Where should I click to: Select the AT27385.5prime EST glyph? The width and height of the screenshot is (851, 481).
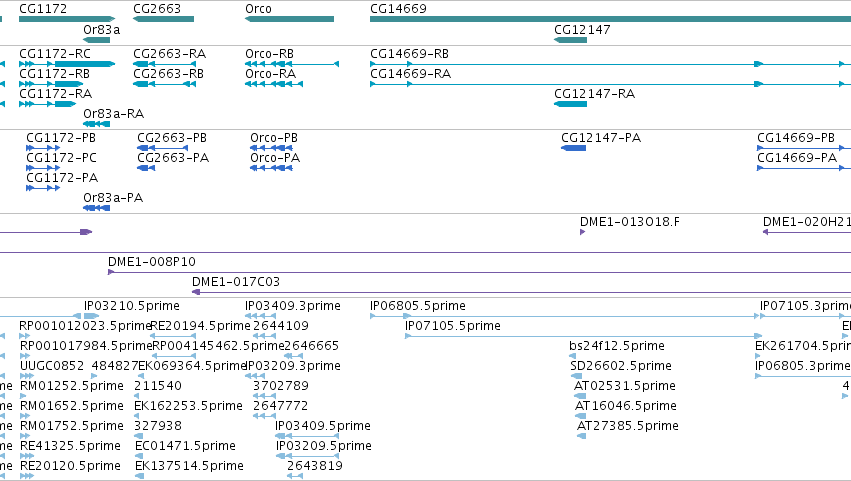tap(581, 436)
